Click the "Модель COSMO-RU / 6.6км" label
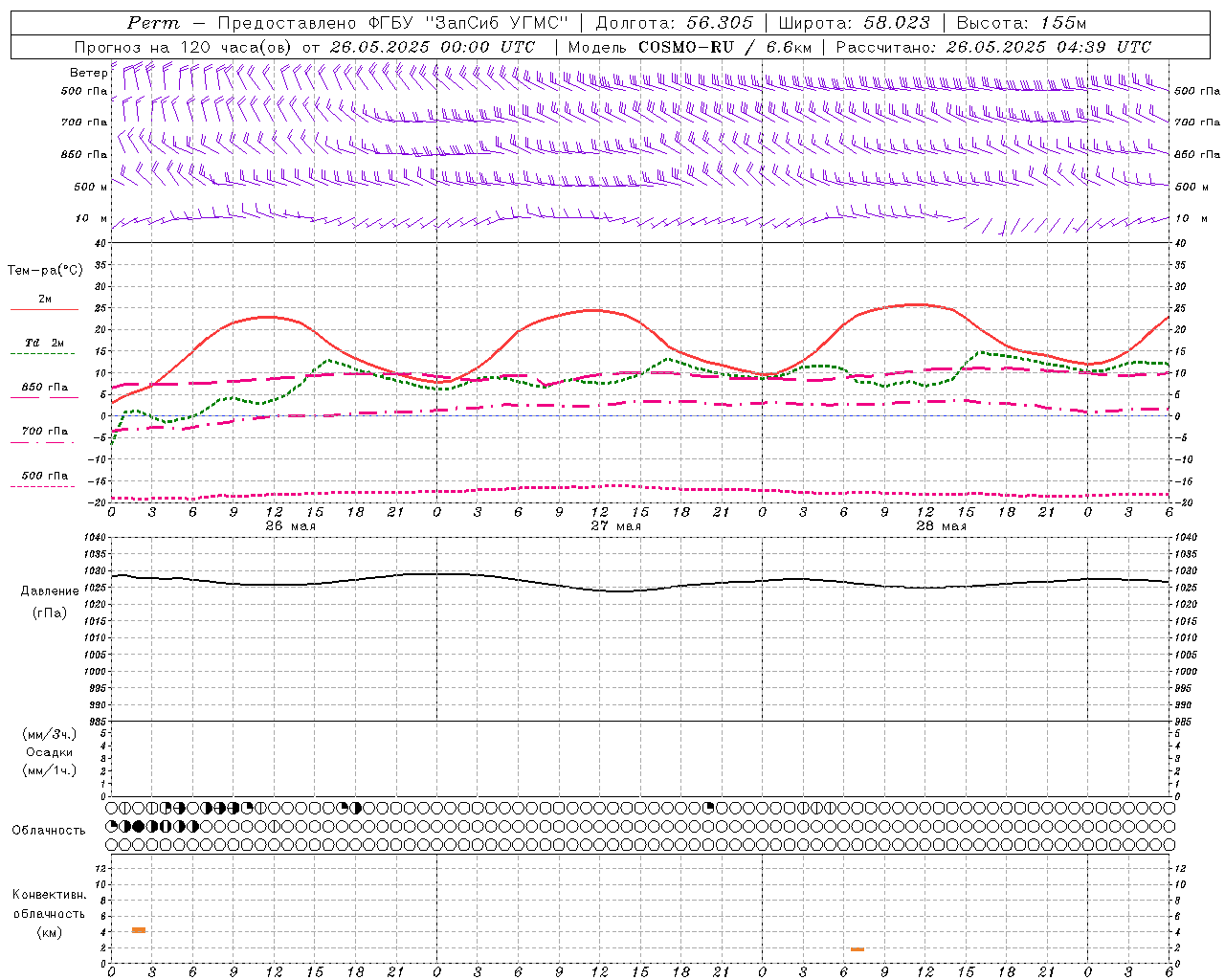The width and height of the screenshot is (1225, 980). click(x=689, y=47)
